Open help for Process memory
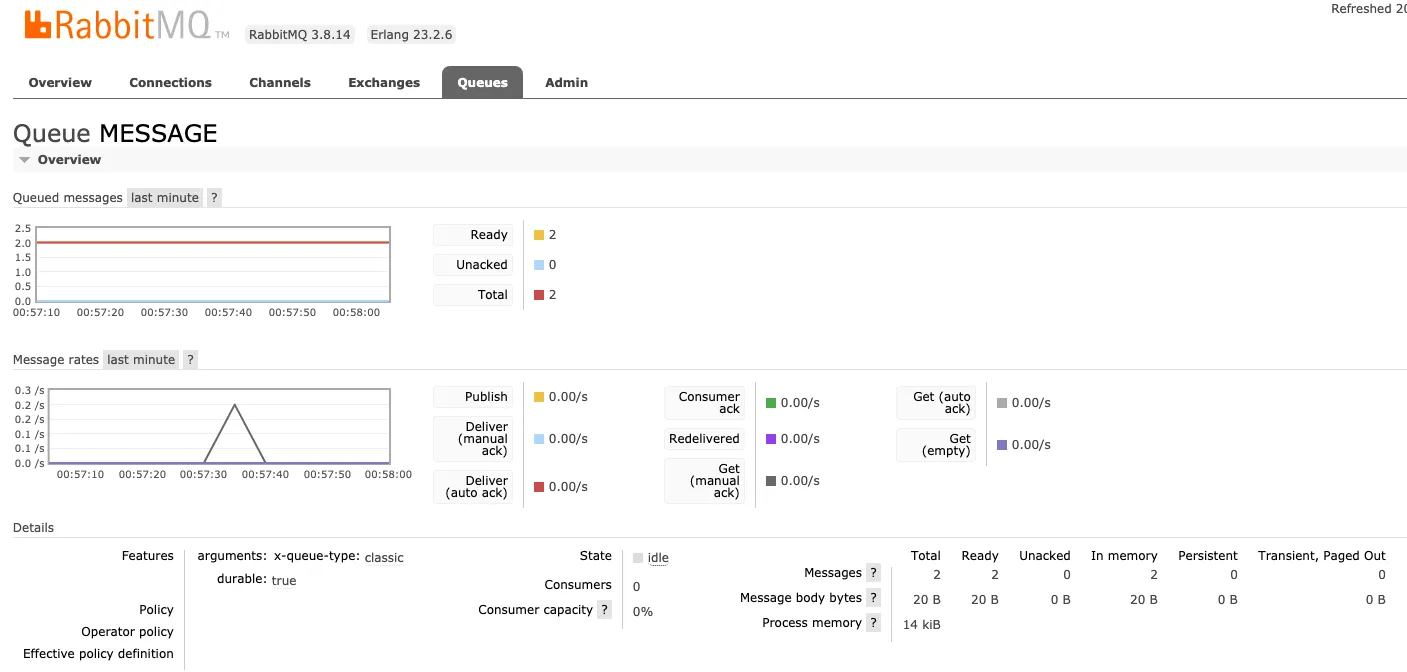This screenshot has height=672, width=1407. click(x=873, y=623)
